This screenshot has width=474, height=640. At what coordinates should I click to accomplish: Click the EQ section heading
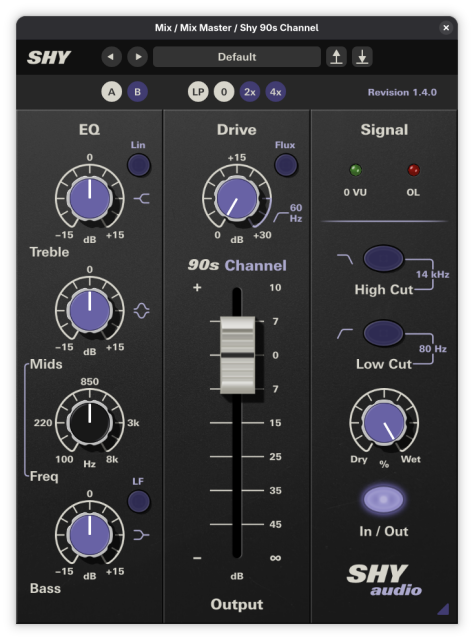pos(89,130)
